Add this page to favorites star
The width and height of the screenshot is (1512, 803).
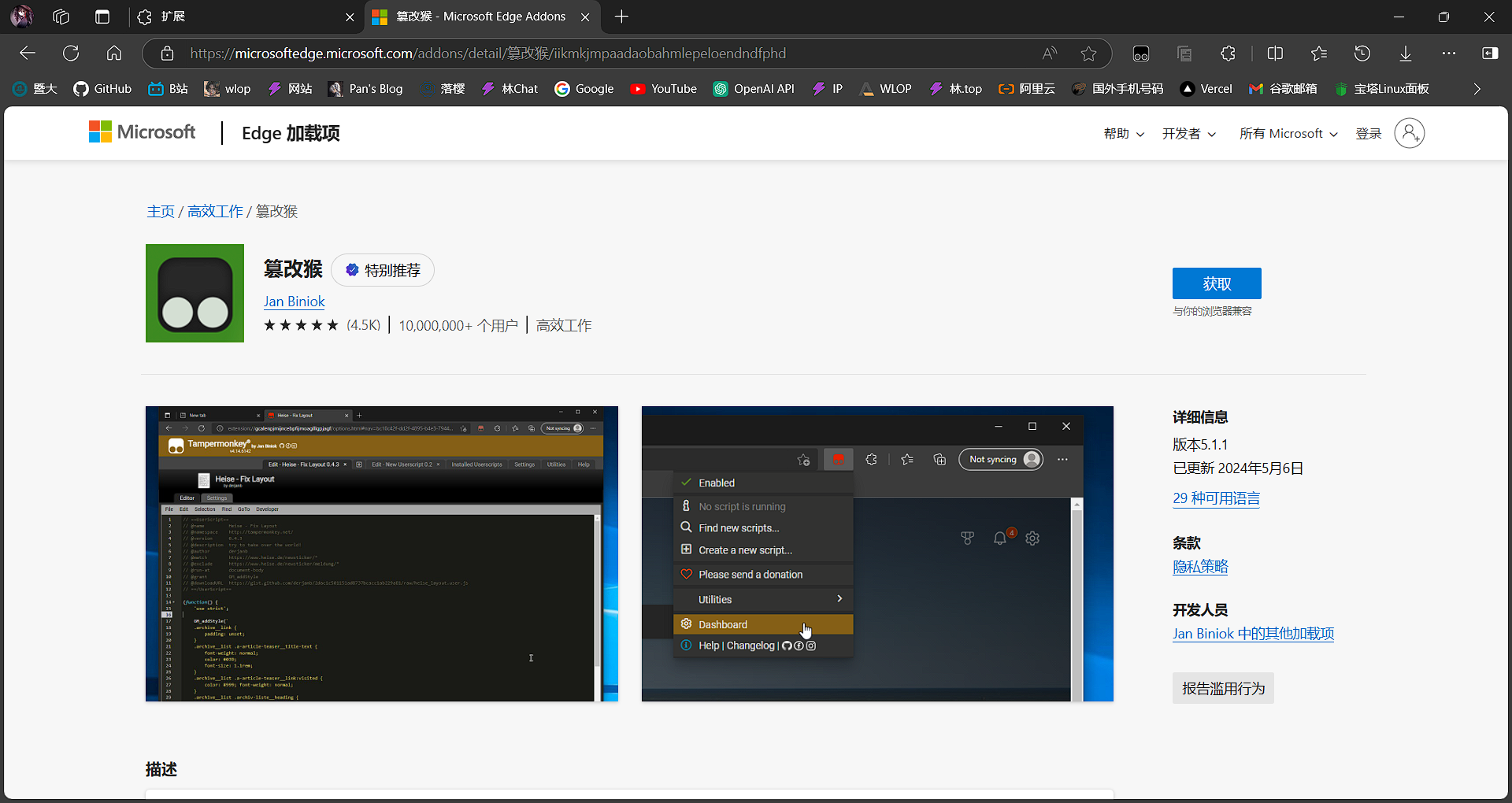(1089, 54)
